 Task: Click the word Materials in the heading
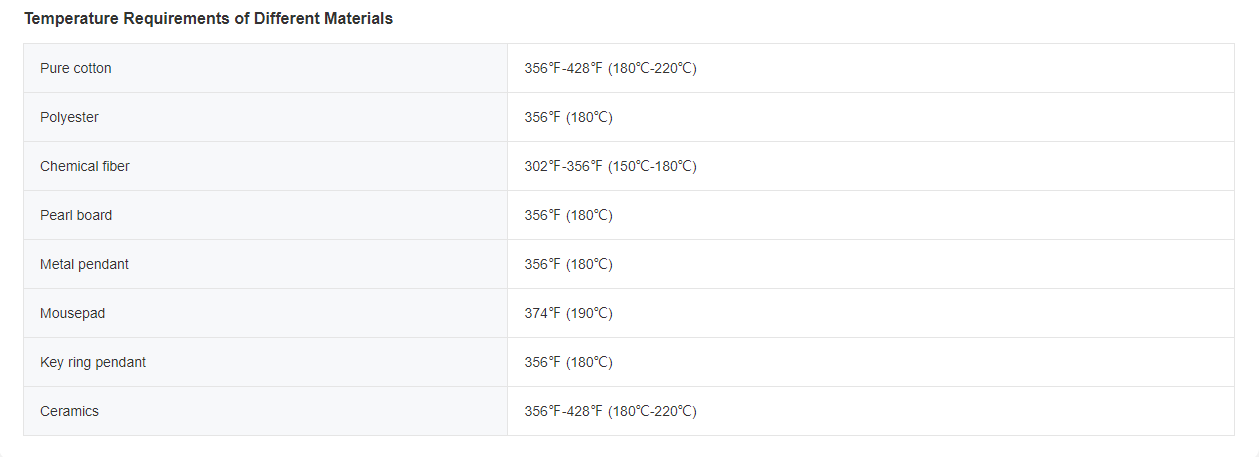click(x=358, y=19)
